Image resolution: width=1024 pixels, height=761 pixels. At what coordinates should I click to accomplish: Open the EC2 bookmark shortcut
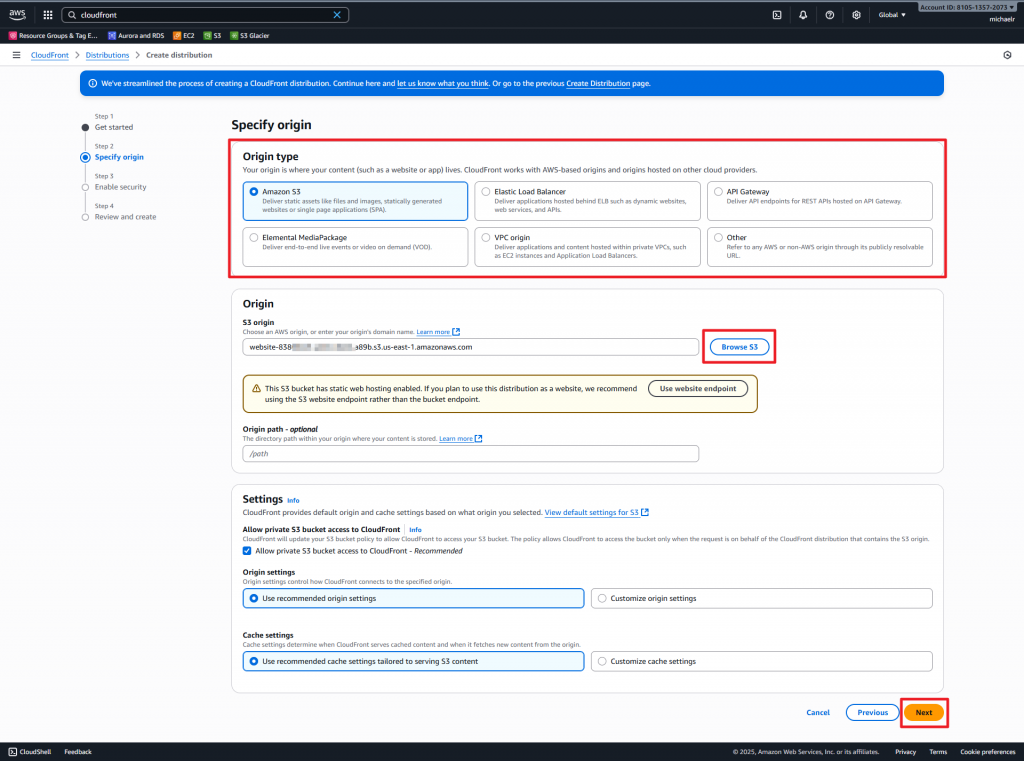184,35
